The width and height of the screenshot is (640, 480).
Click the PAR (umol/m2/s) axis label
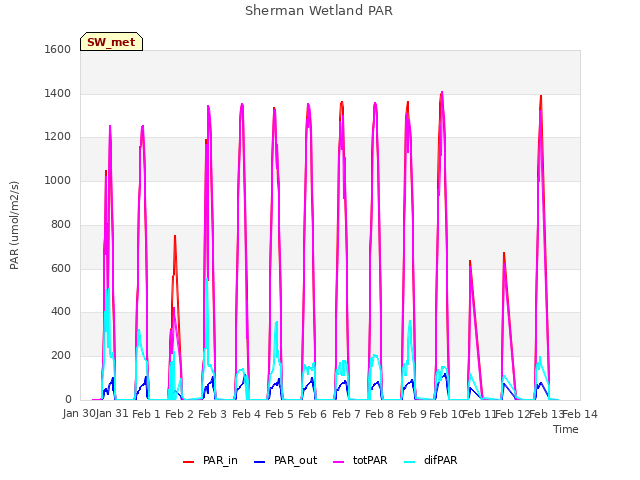coord(14,225)
